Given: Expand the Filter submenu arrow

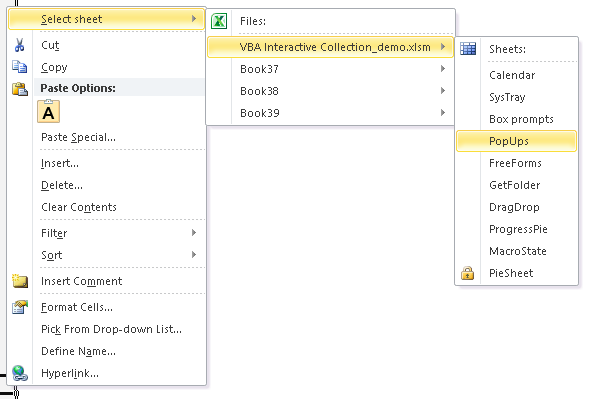Looking at the screenshot, I should coord(194,233).
